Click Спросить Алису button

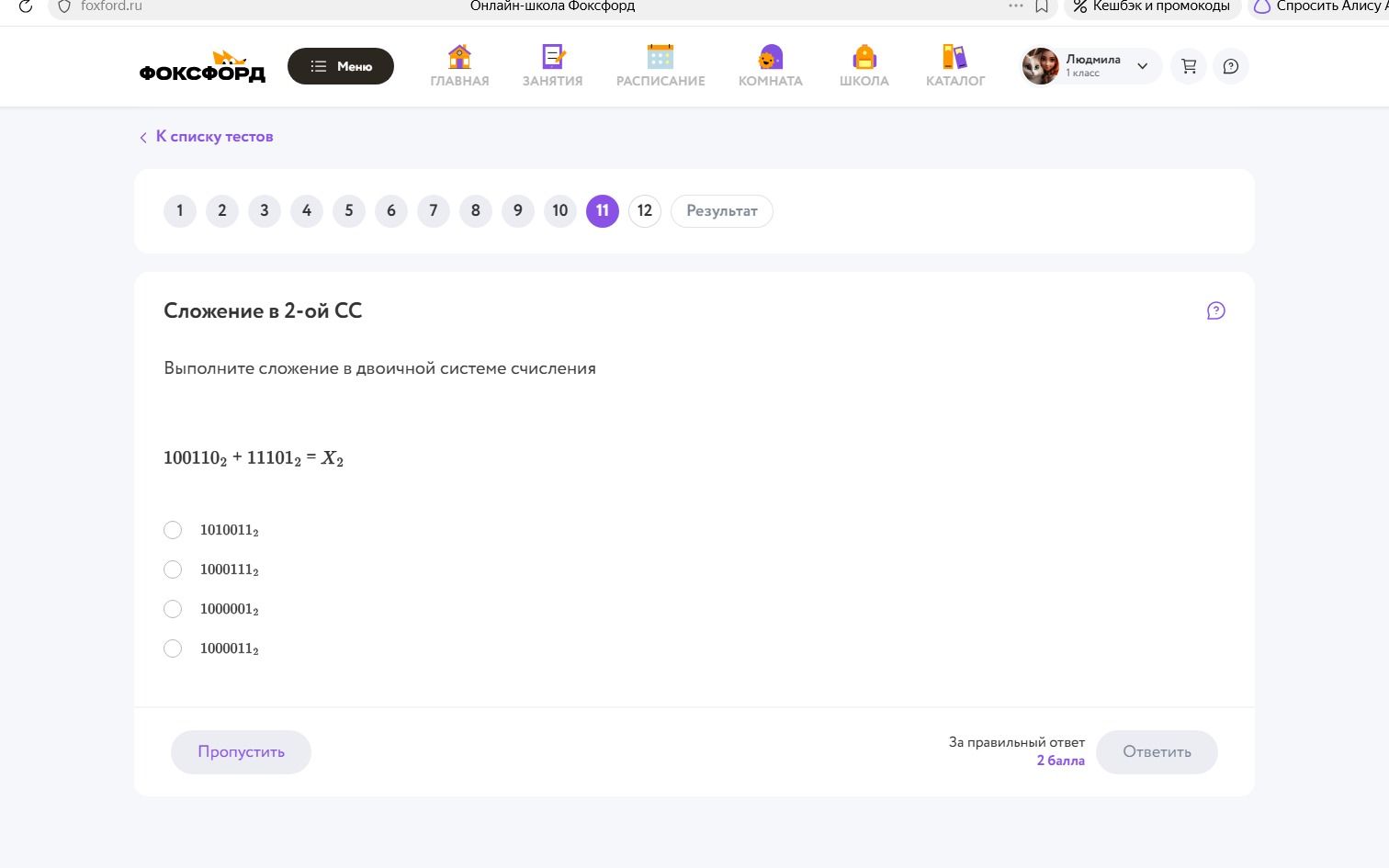pos(1319,6)
